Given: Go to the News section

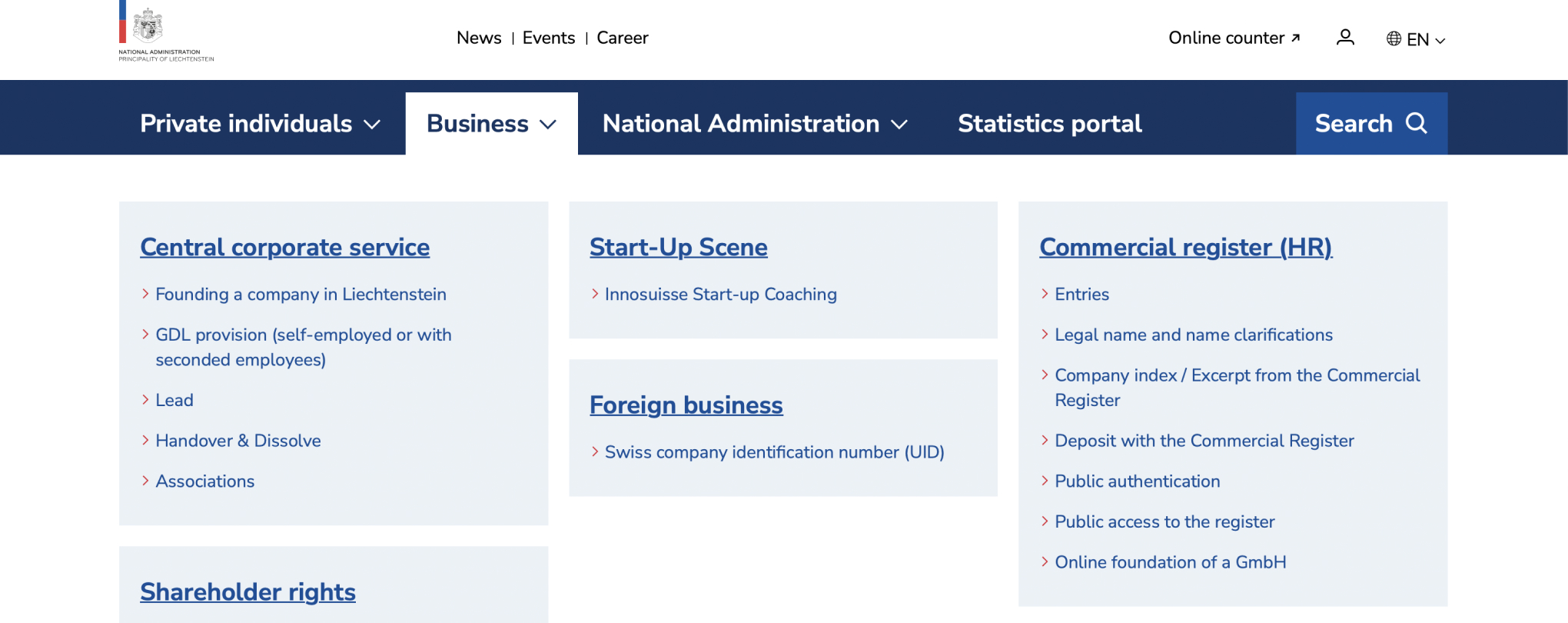Looking at the screenshot, I should coord(478,38).
